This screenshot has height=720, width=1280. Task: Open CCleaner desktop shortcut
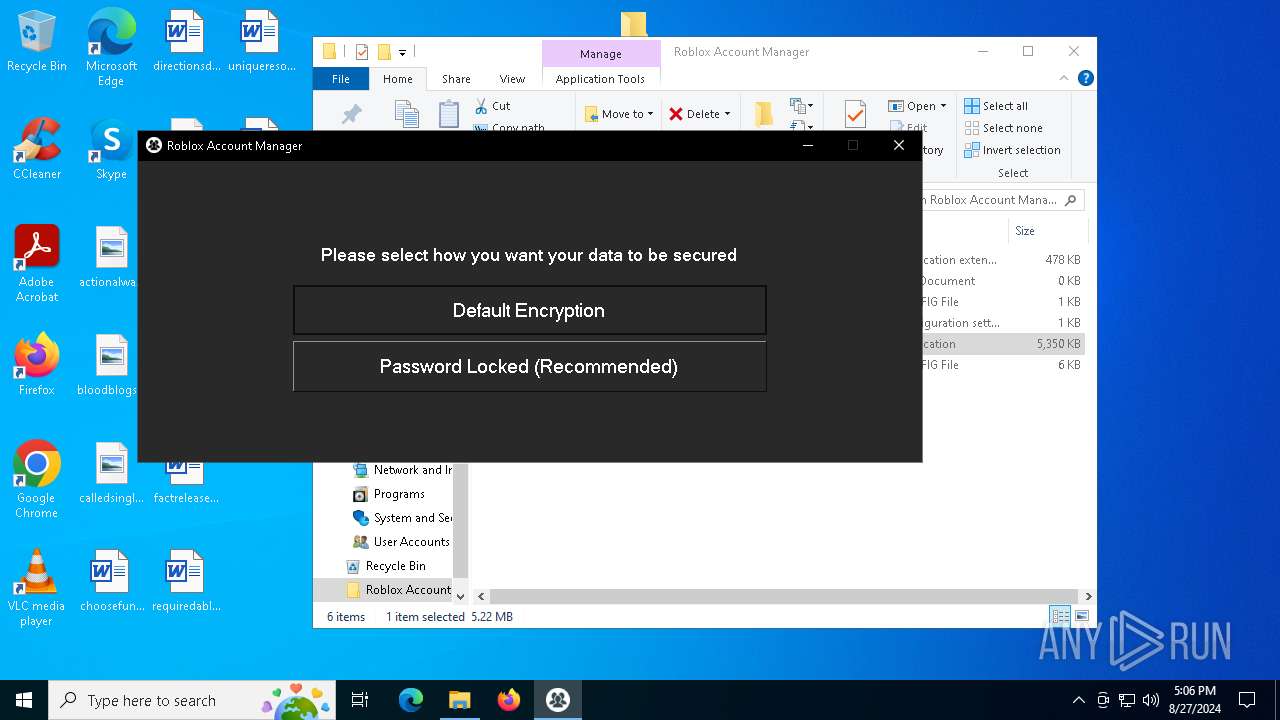point(37,150)
